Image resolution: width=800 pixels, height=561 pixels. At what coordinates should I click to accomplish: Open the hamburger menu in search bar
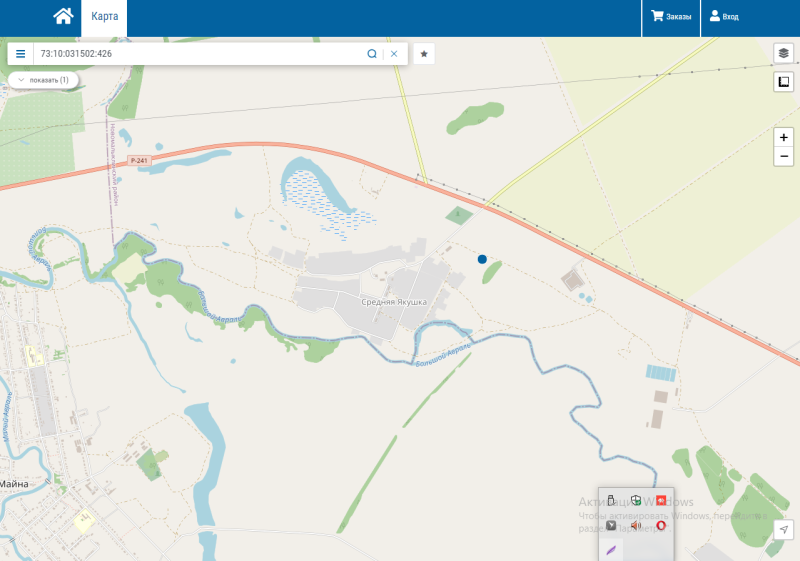[20, 54]
